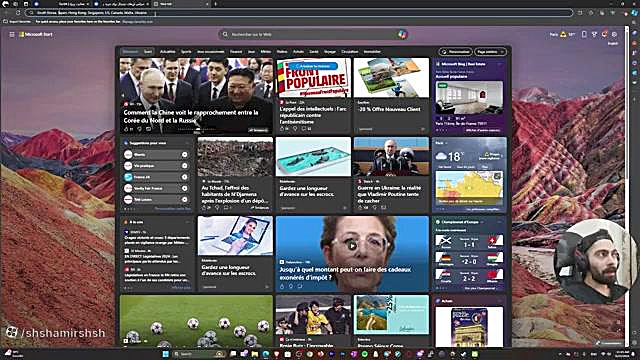Like the 'cadeaux exonérés d'impôt' video article

(282, 286)
